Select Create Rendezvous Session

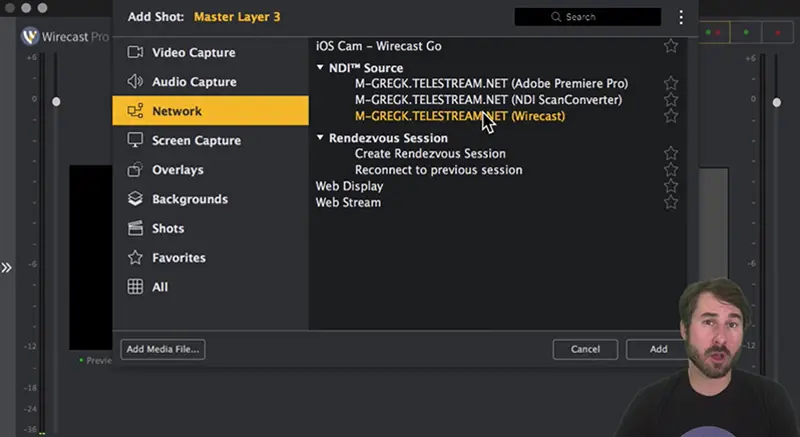coord(430,153)
